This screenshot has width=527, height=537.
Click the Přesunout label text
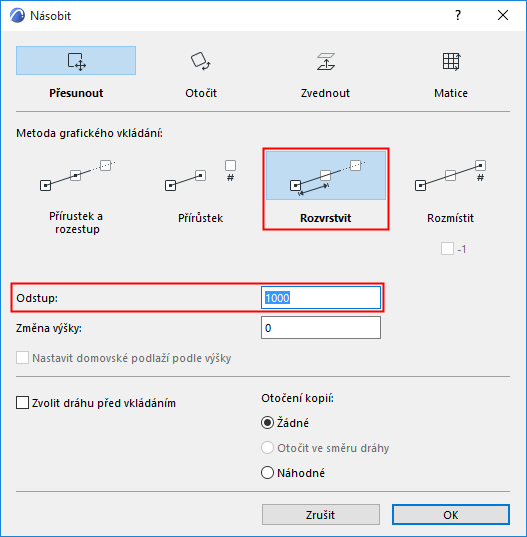pyautogui.click(x=76, y=93)
